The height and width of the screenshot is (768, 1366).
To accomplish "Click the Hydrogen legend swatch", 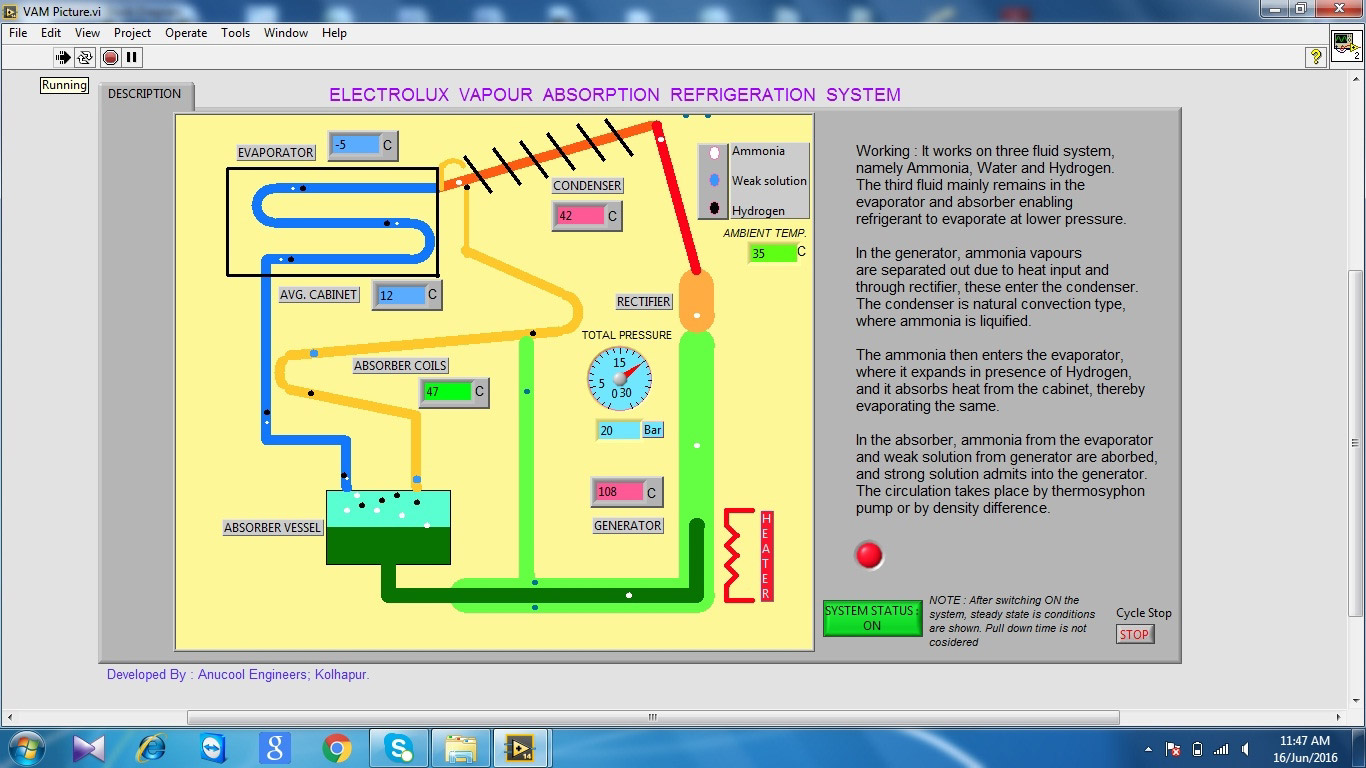I will click(714, 209).
